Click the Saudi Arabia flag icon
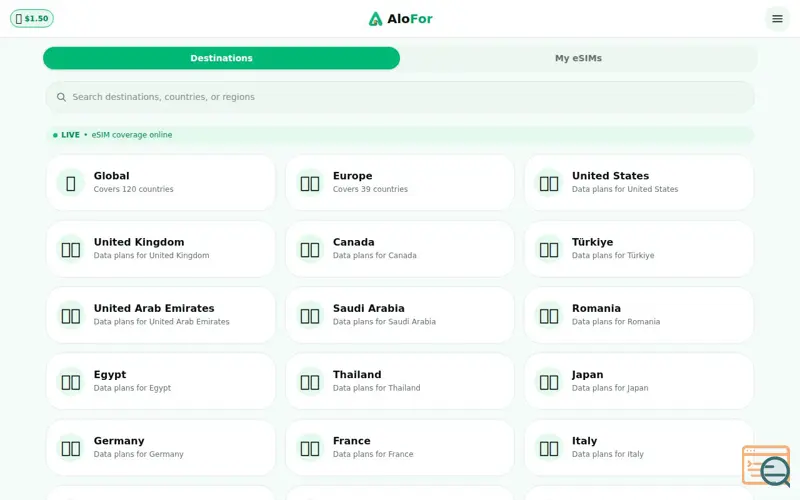Image resolution: width=800 pixels, height=500 pixels. (x=310, y=315)
